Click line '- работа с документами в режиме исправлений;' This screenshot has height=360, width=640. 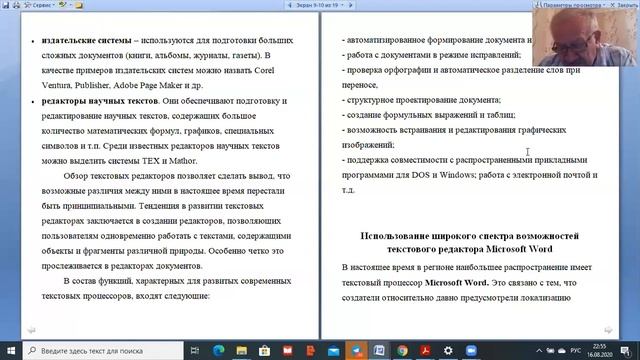(431, 55)
